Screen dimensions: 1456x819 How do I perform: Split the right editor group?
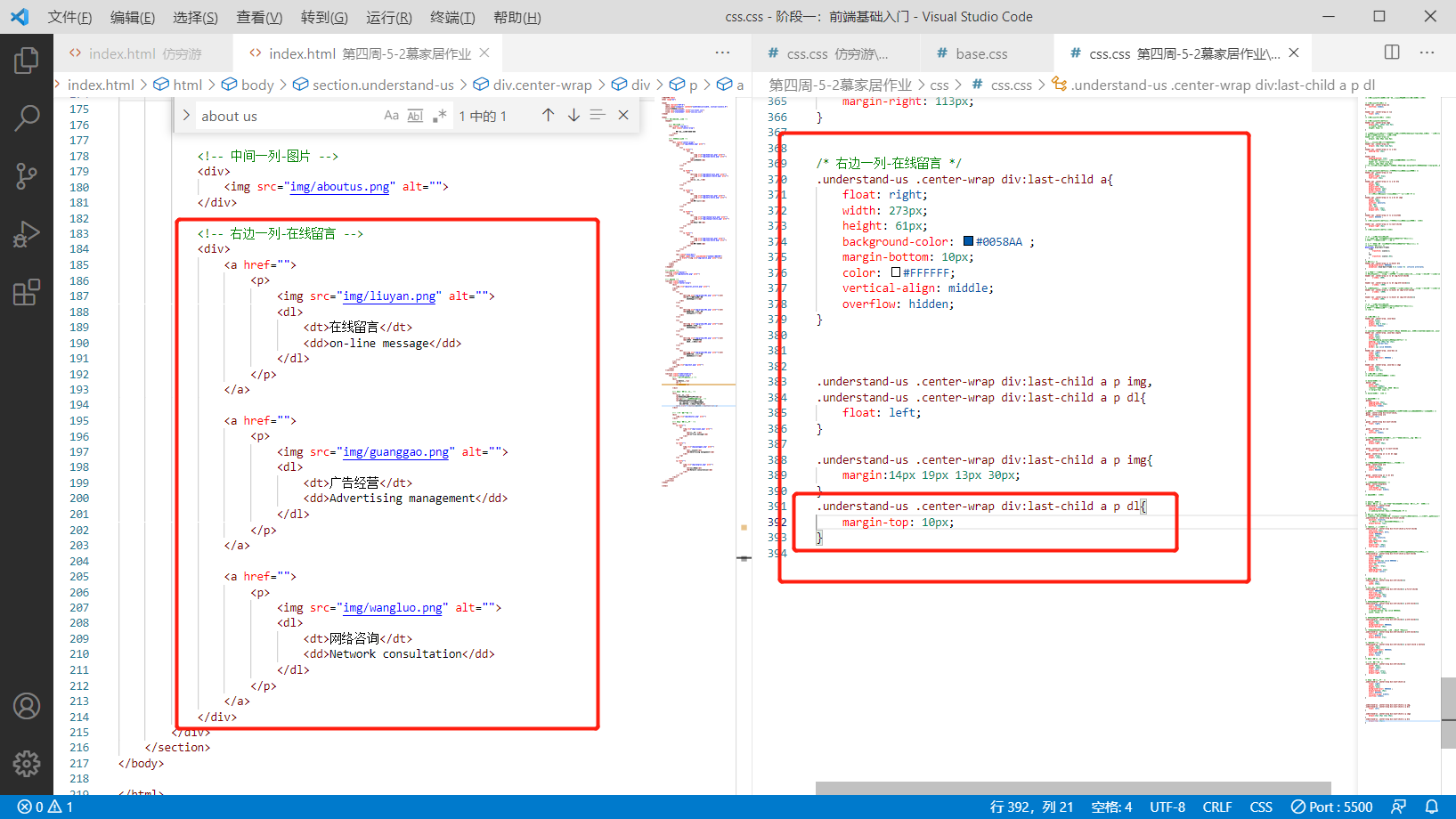(x=1392, y=53)
